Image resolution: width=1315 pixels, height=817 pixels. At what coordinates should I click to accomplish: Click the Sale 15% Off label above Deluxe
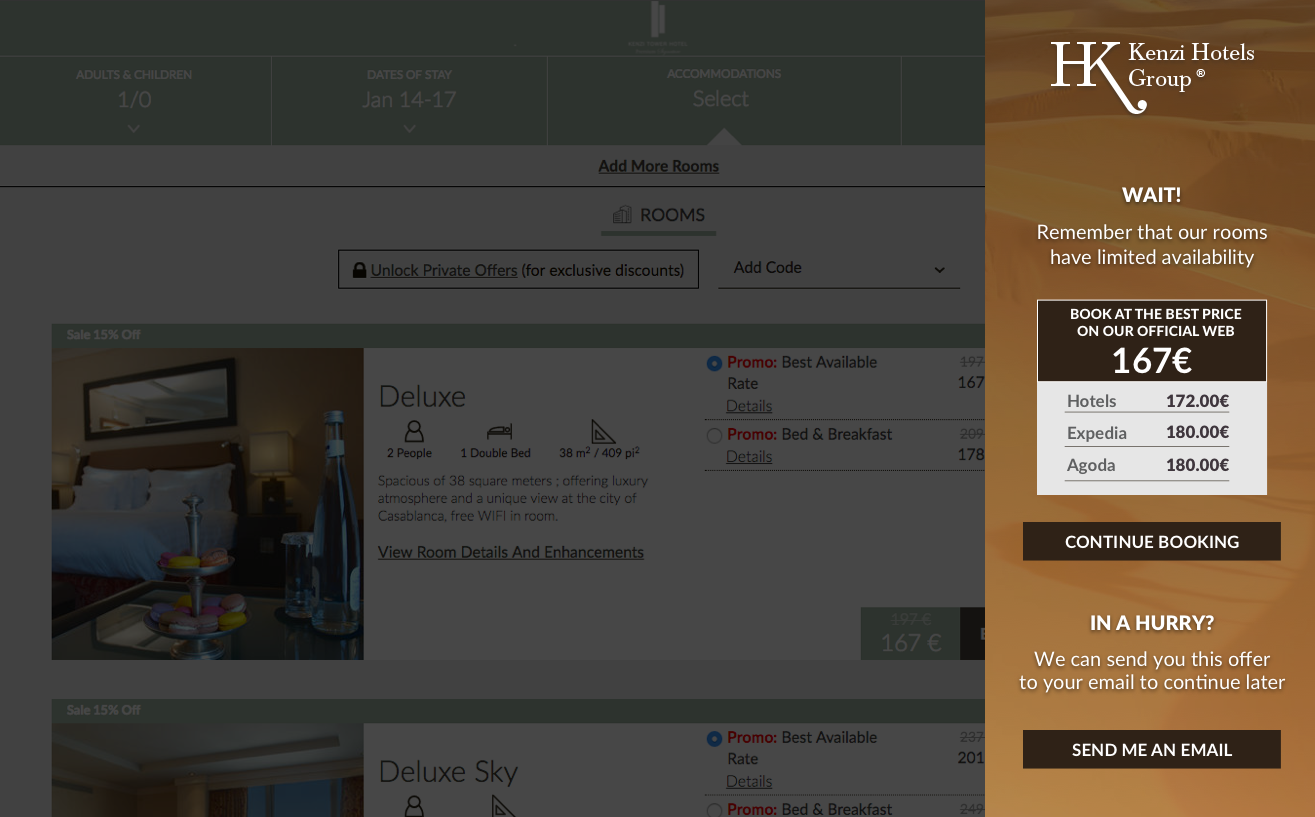coord(104,335)
